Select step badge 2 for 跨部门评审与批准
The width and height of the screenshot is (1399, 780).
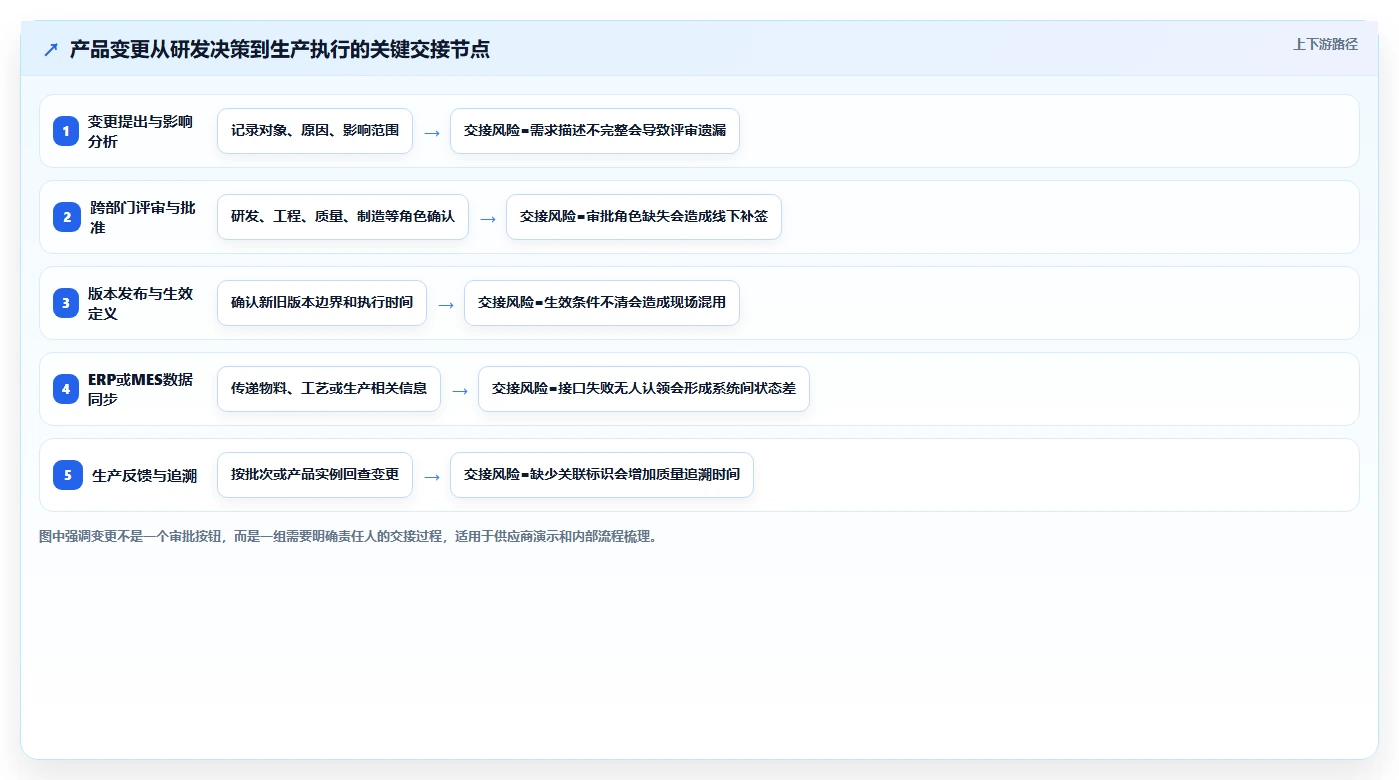click(67, 217)
